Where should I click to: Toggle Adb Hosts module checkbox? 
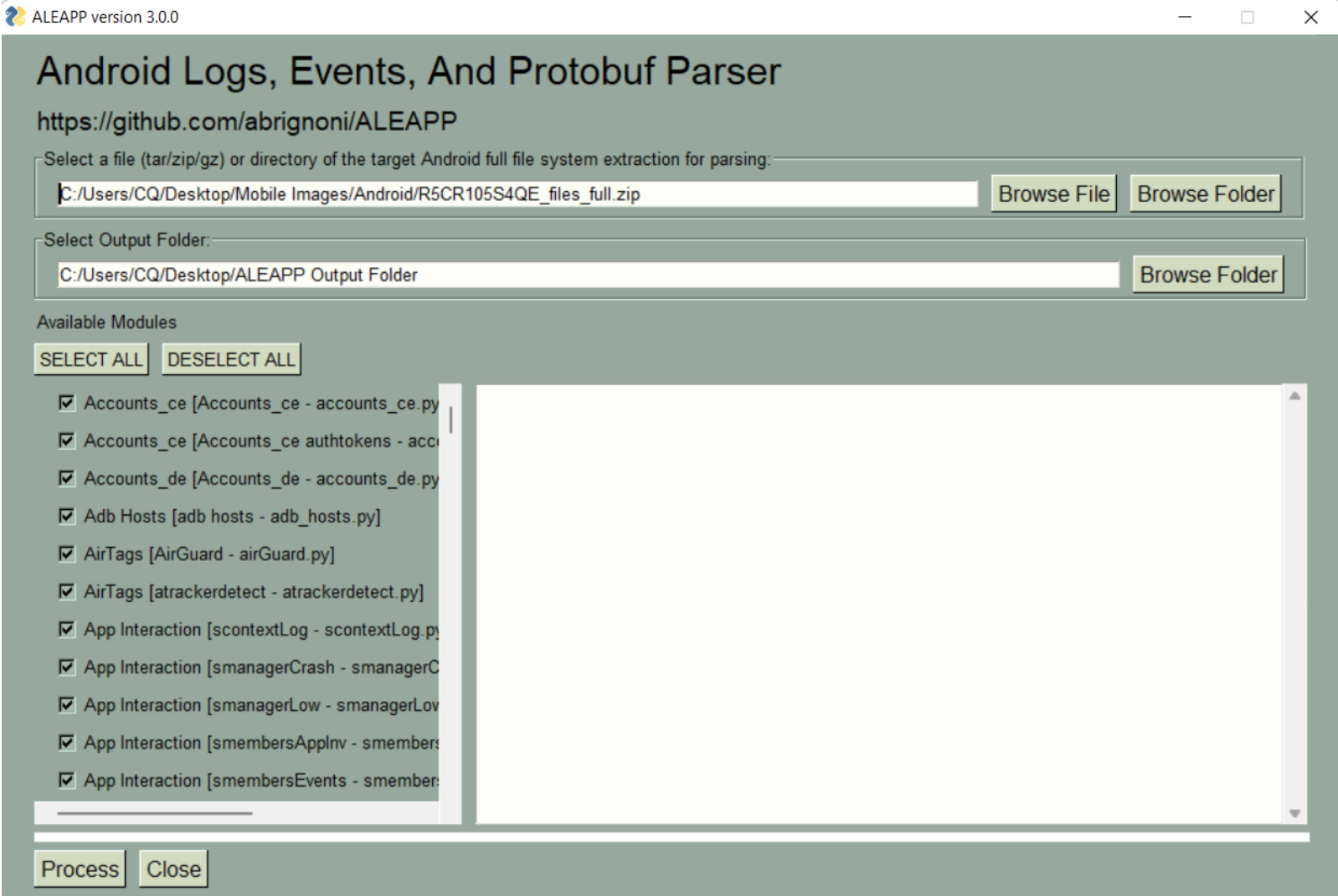pyautogui.click(x=67, y=516)
